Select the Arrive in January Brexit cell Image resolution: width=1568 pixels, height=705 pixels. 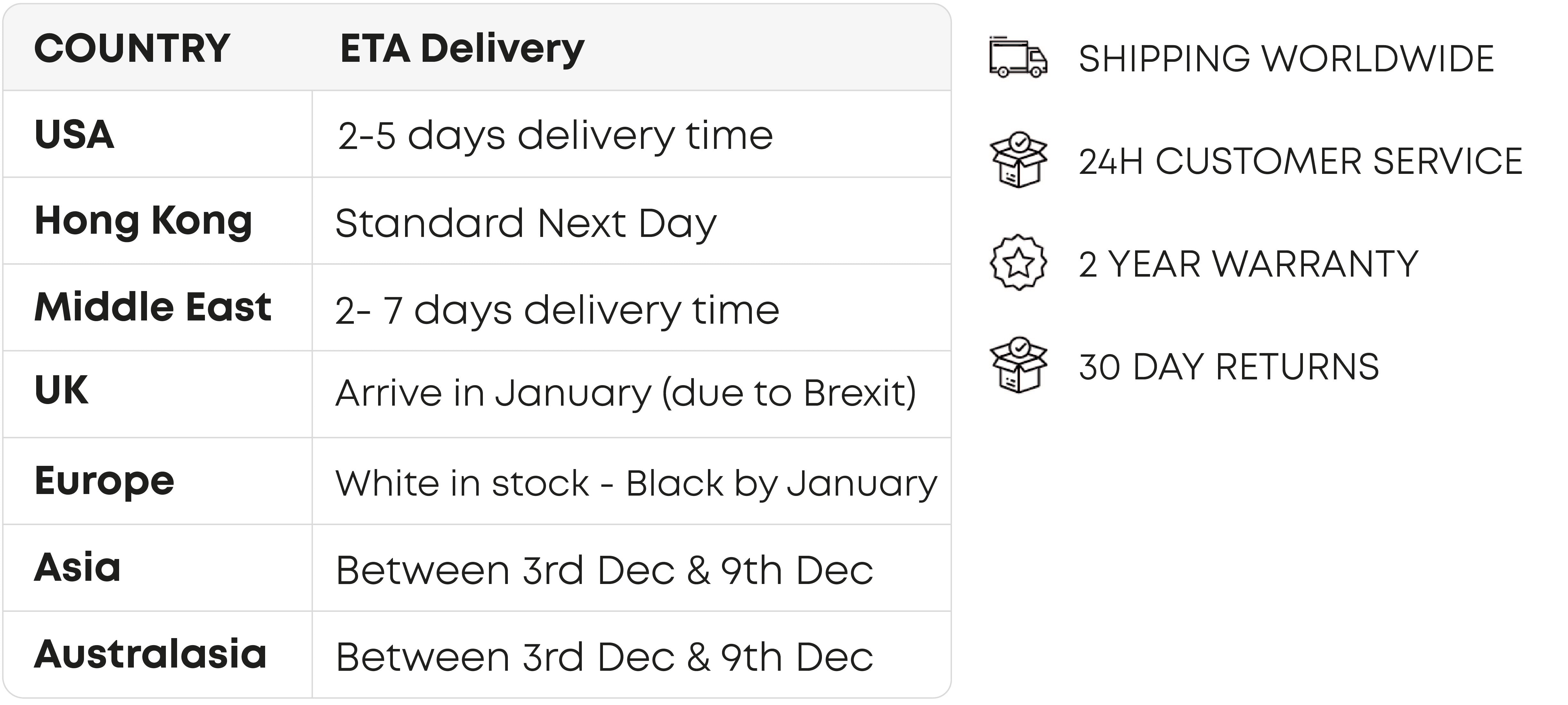pos(626,393)
